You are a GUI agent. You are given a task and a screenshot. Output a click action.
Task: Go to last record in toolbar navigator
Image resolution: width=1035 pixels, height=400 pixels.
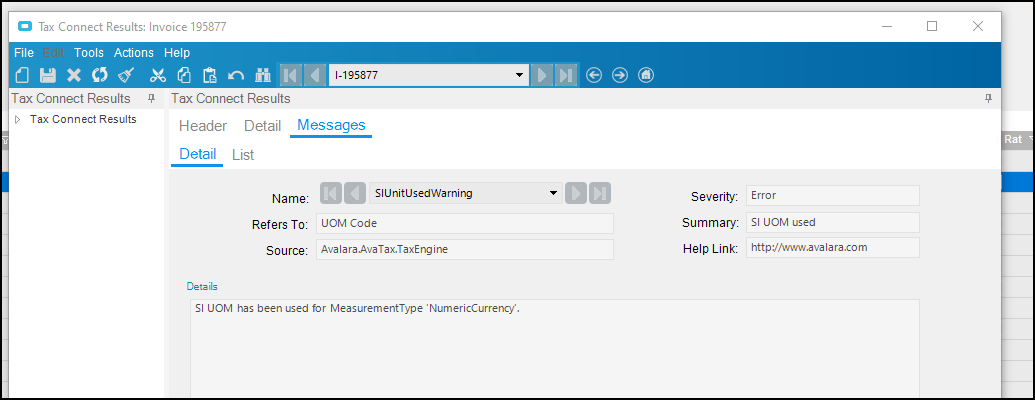pyautogui.click(x=566, y=75)
